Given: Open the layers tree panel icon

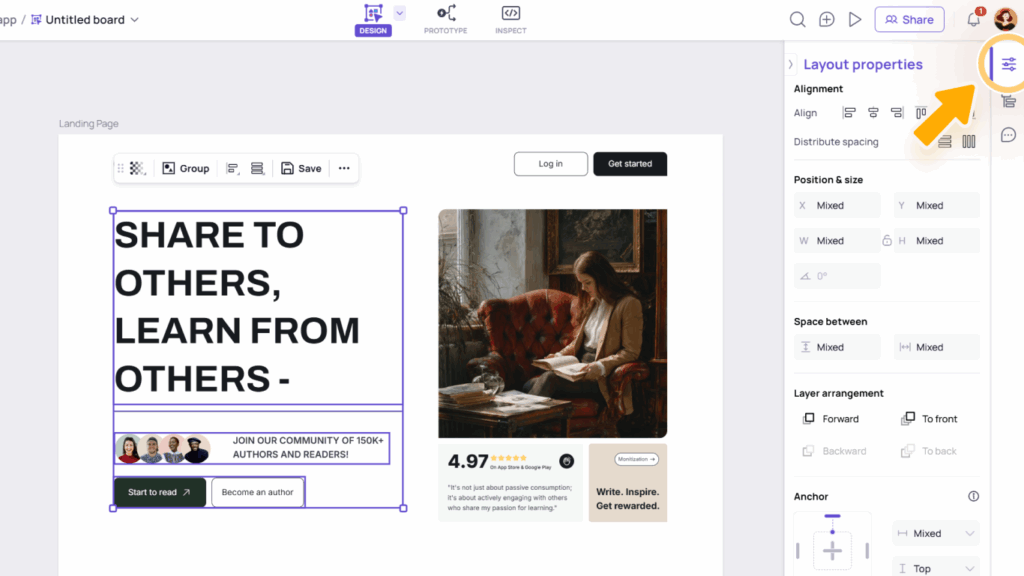Looking at the screenshot, I should click(1008, 100).
